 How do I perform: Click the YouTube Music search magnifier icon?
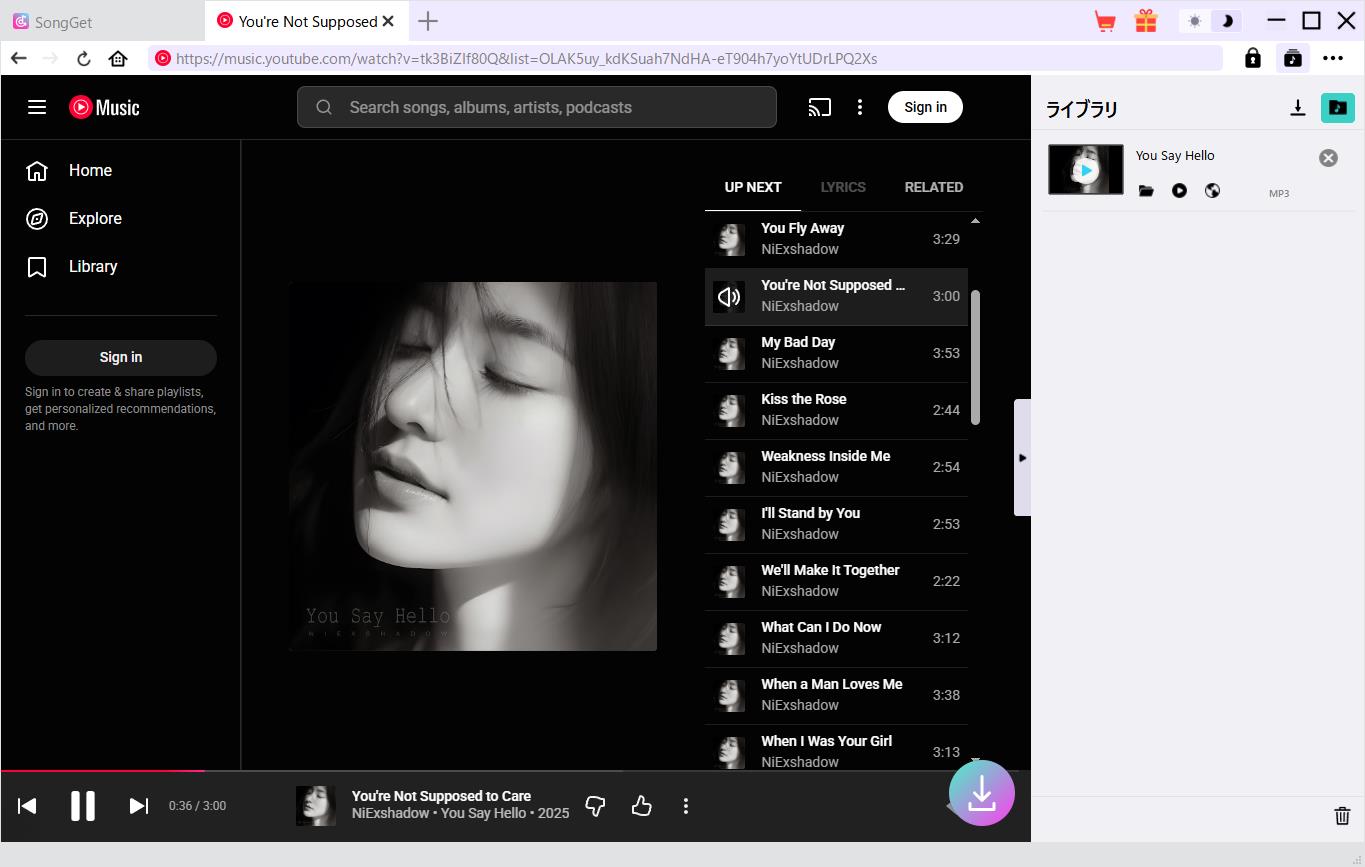click(323, 106)
